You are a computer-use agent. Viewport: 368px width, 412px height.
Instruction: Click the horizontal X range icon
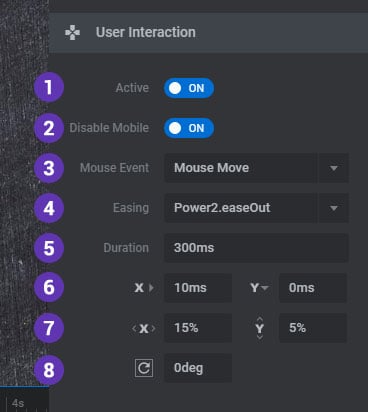[144, 329]
